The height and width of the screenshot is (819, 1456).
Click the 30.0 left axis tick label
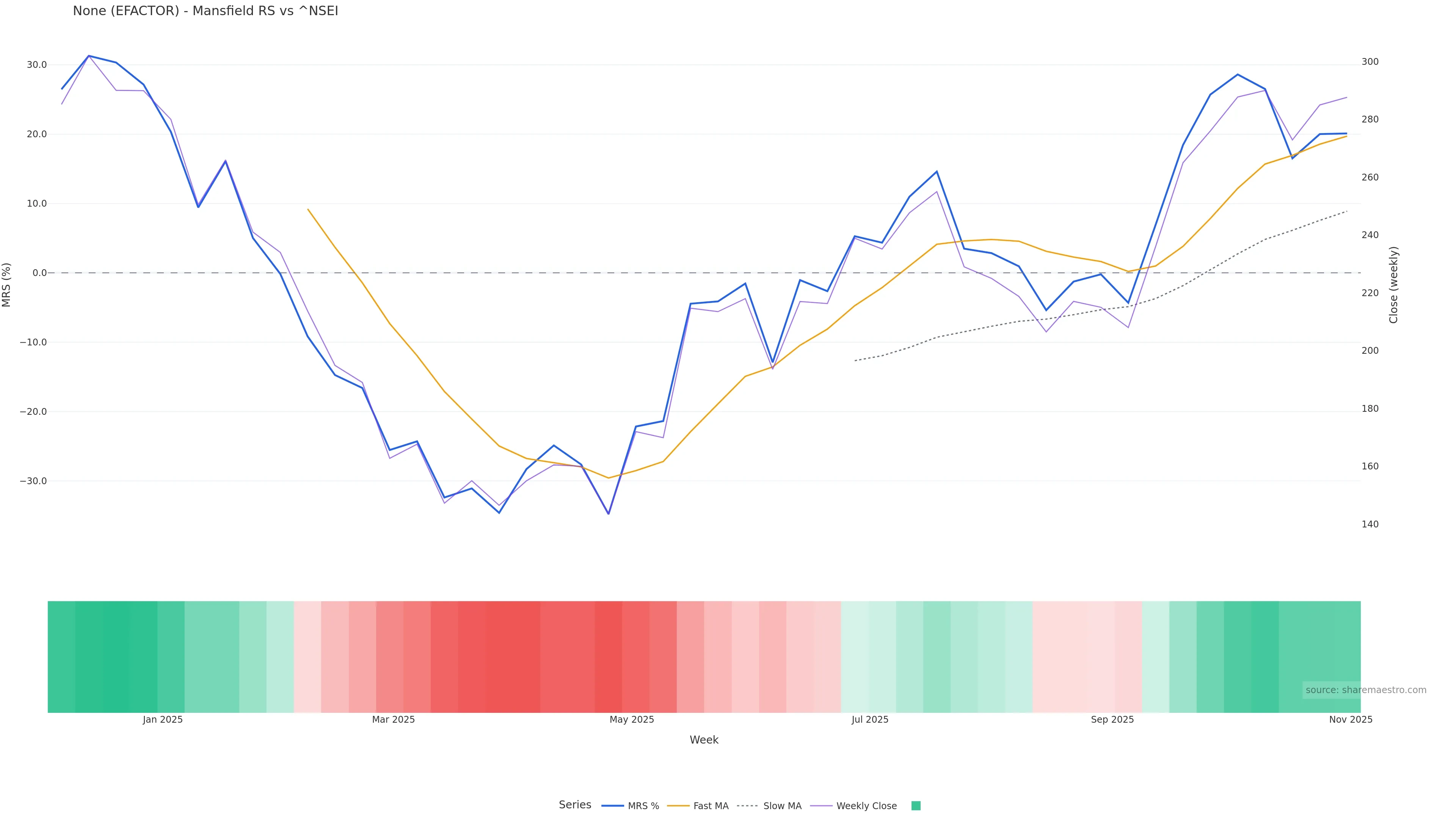tap(37, 65)
